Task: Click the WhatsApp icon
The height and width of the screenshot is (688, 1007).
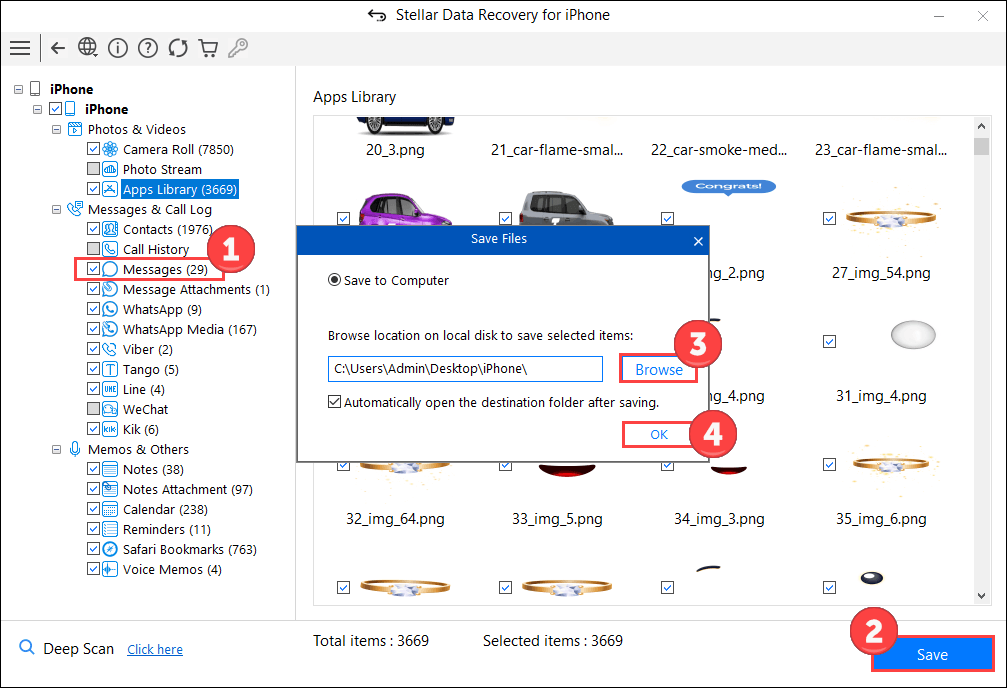Action: click(110, 310)
